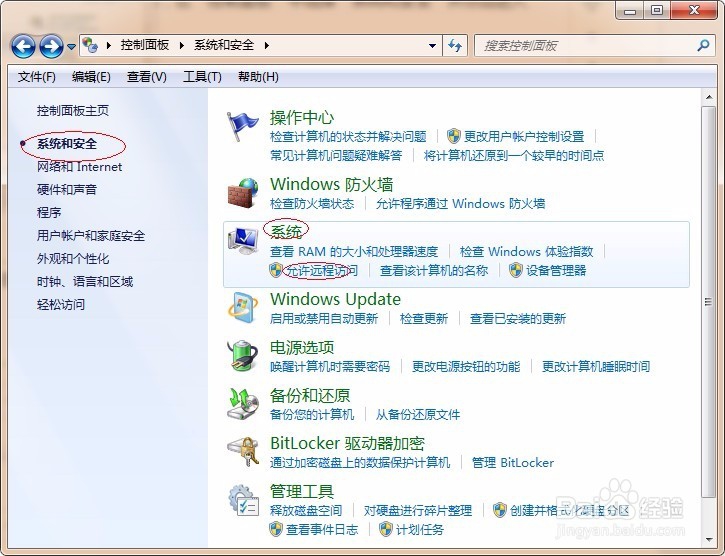Click the Windows 防火墙 brick wall icon
Viewport: 725px width, 556px height.
pos(243,193)
